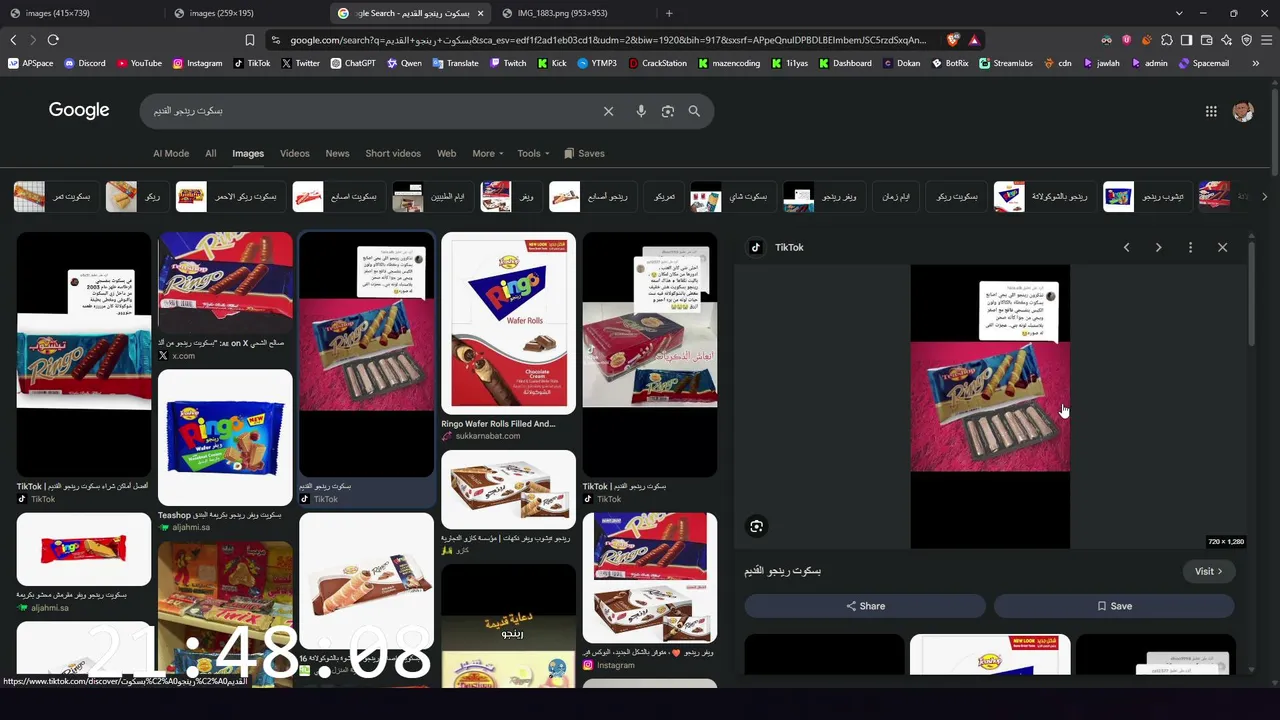Open the ChatGPT bookmark
This screenshot has height=720, width=1280.
click(x=352, y=63)
